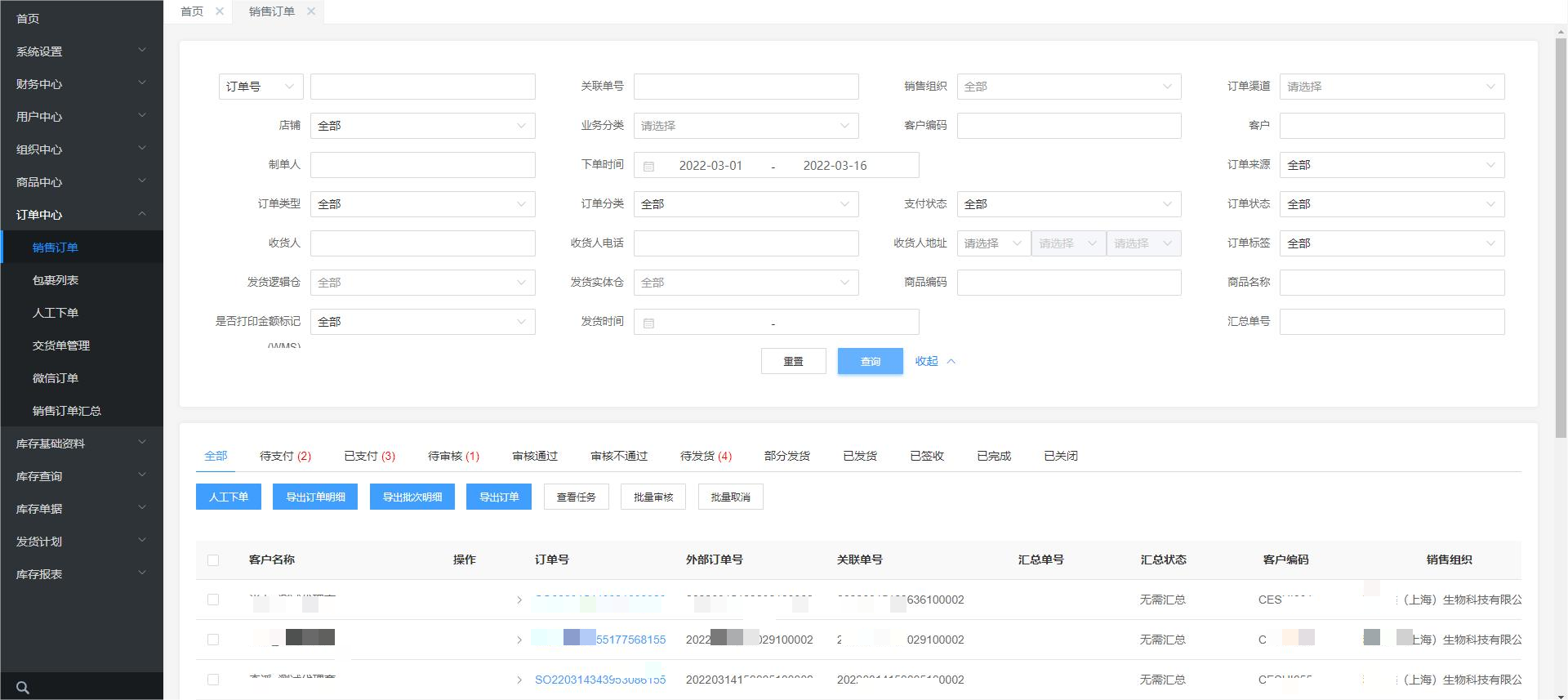
Task: Open the 订单号 search type dropdown
Action: coord(261,87)
